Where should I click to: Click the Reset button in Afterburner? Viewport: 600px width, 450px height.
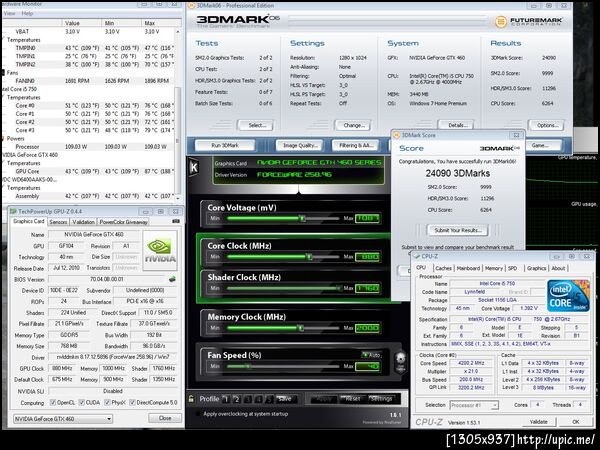pos(352,399)
